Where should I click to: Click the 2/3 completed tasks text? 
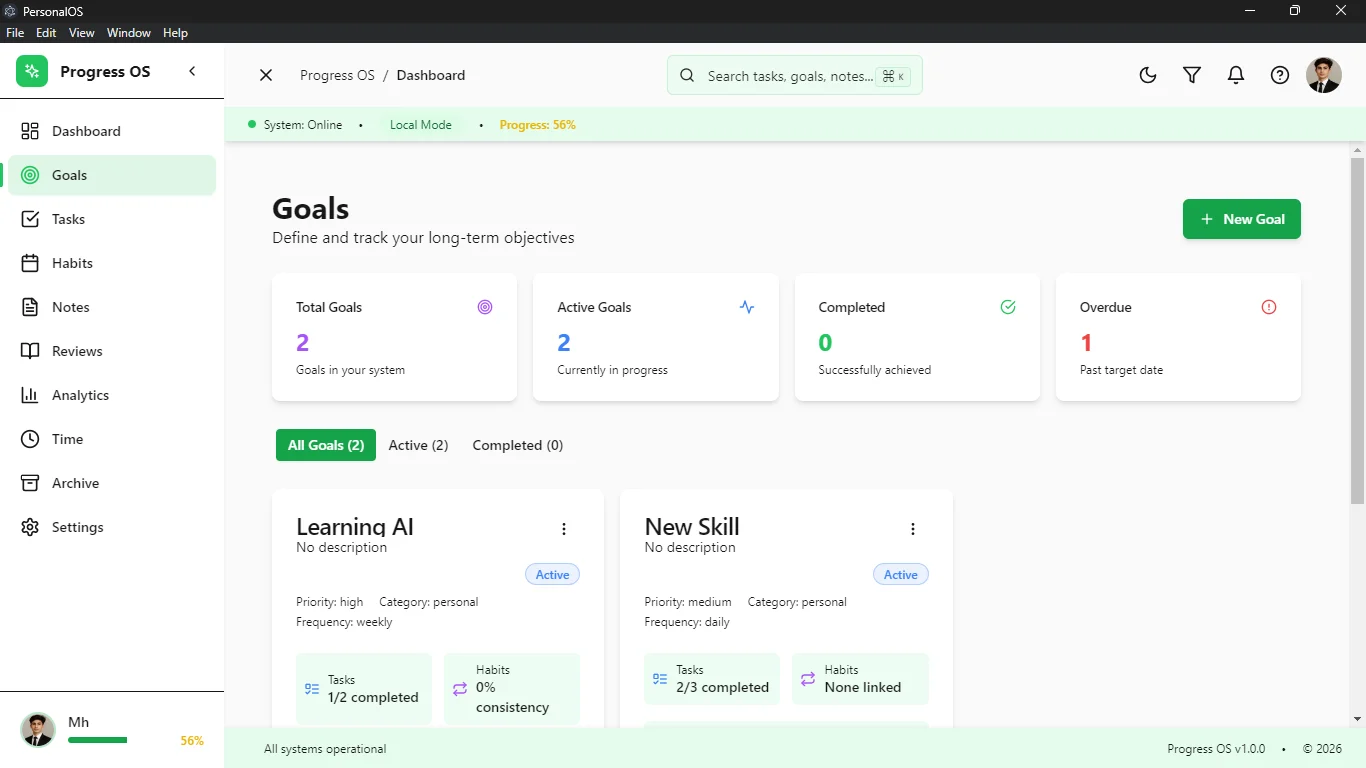pyautogui.click(x=722, y=687)
